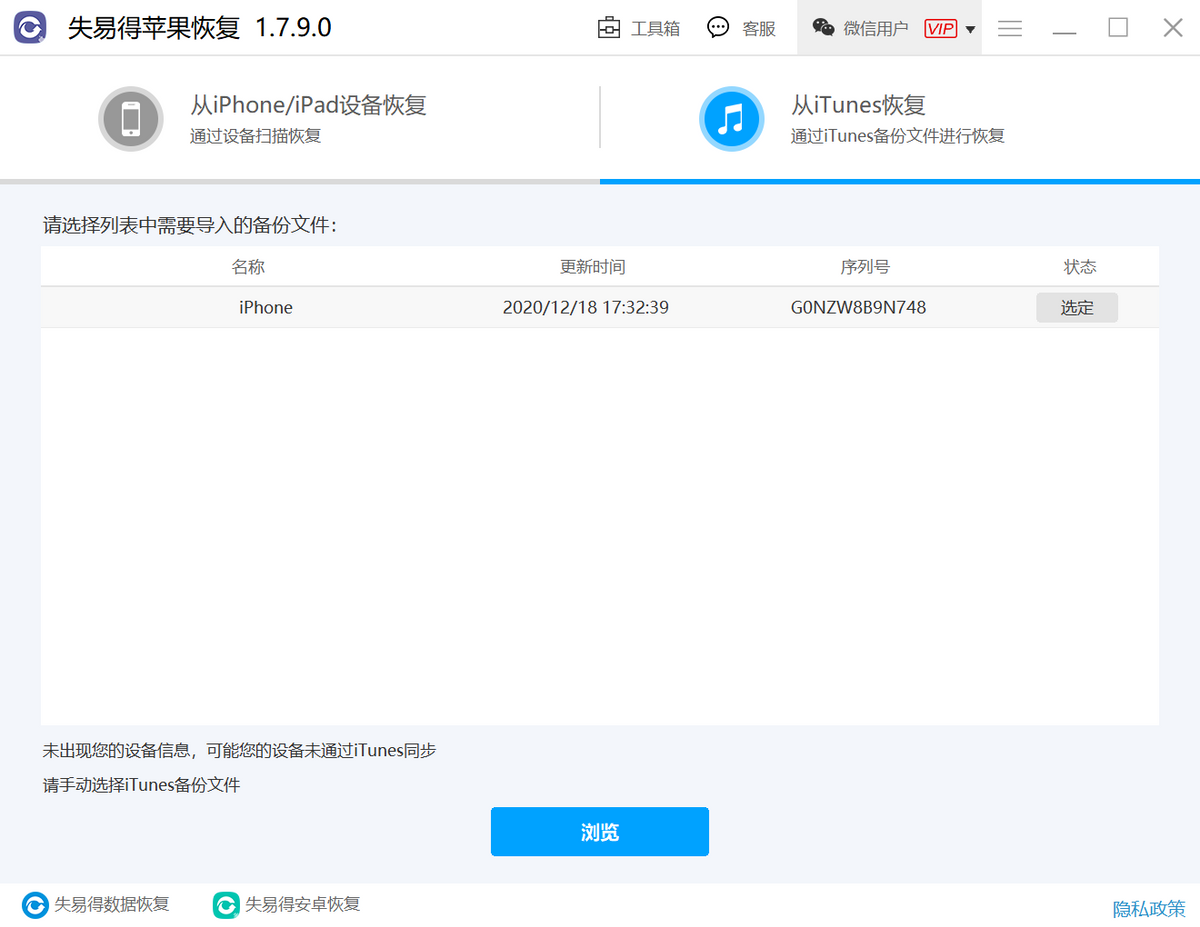Click the WeChat icon beside 微信用户
Viewport: 1200px width, 927px height.
823,28
